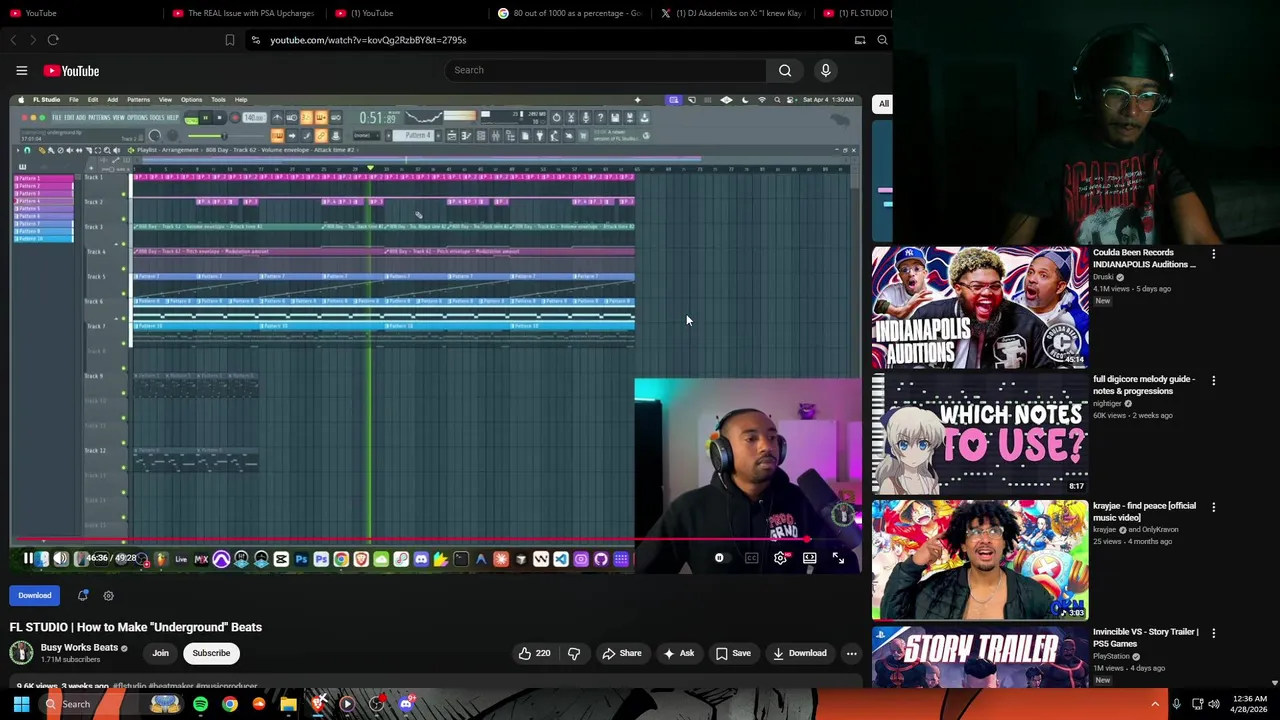Viewport: 1280px width, 720px height.
Task: Open Discord from the taskbar
Action: click(x=406, y=704)
